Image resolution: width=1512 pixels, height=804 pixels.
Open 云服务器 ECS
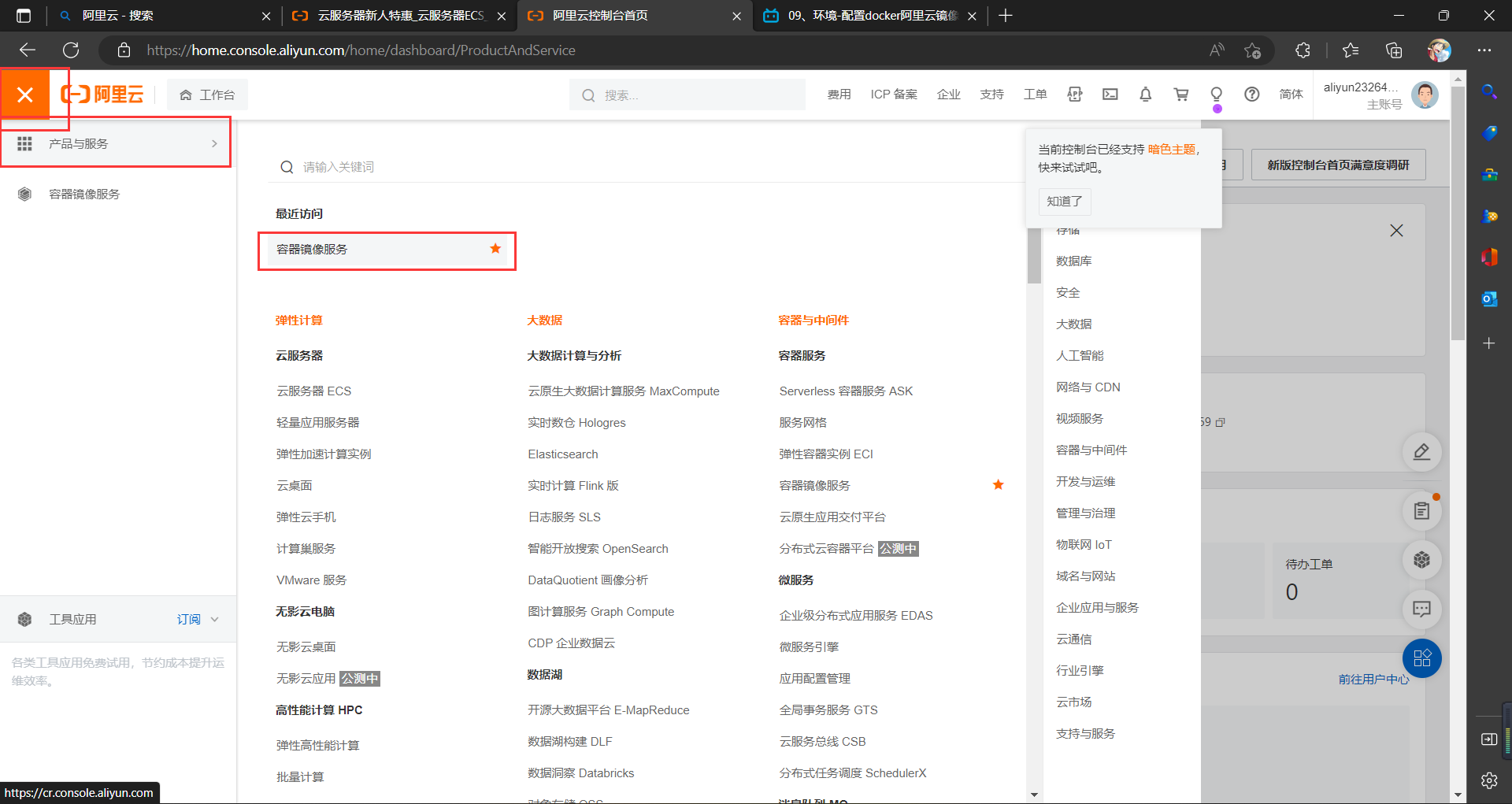313,391
